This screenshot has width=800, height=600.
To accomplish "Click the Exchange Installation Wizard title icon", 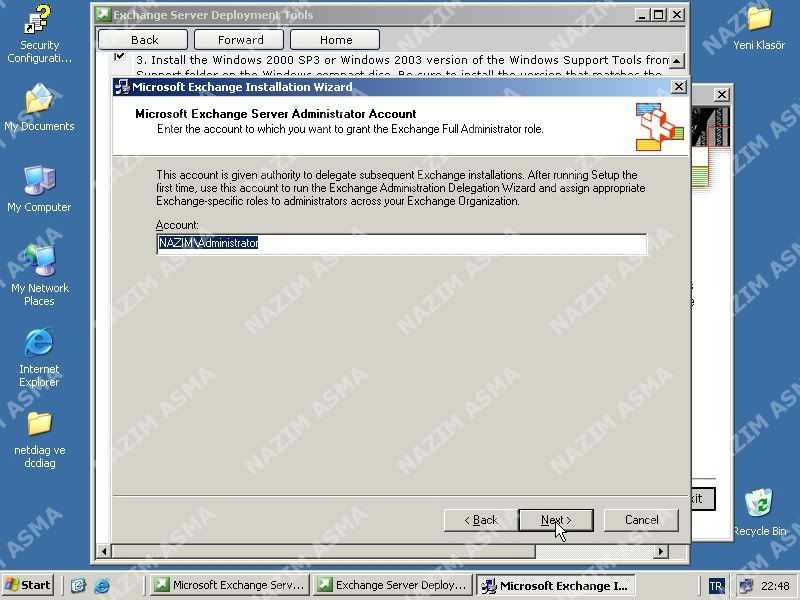I will point(122,87).
